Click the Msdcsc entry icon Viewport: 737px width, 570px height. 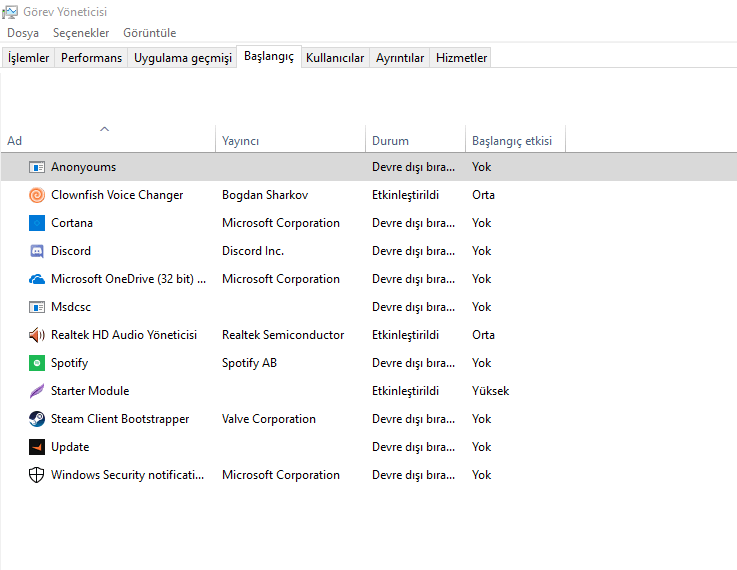(x=37, y=307)
